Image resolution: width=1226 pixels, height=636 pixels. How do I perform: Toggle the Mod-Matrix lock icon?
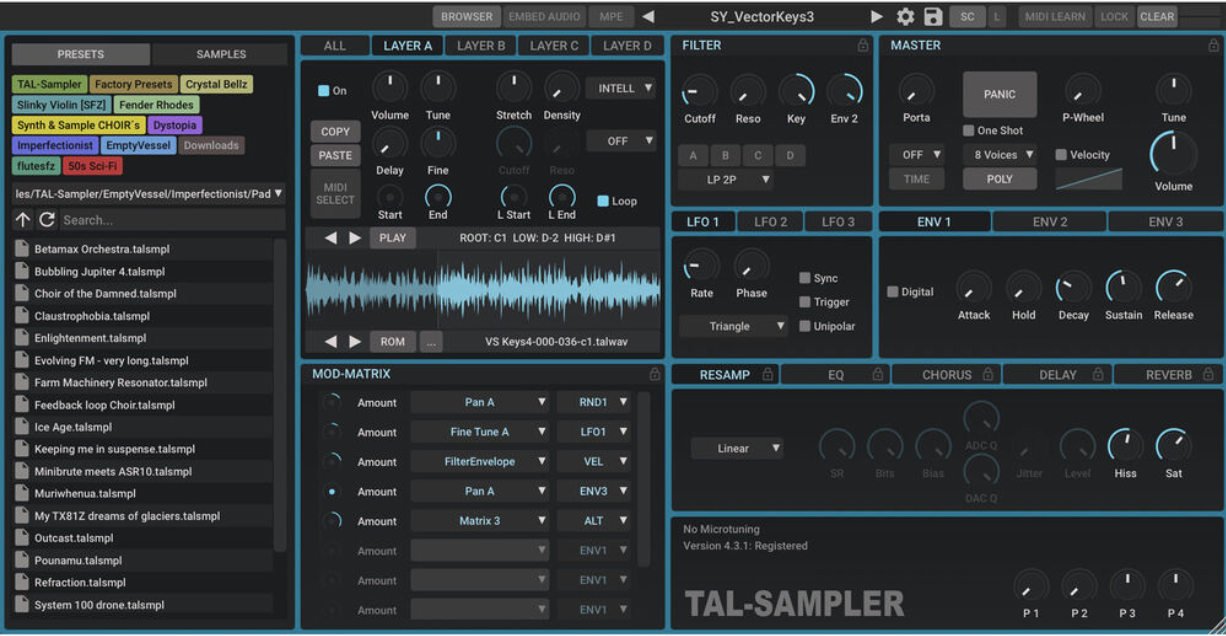click(x=655, y=374)
